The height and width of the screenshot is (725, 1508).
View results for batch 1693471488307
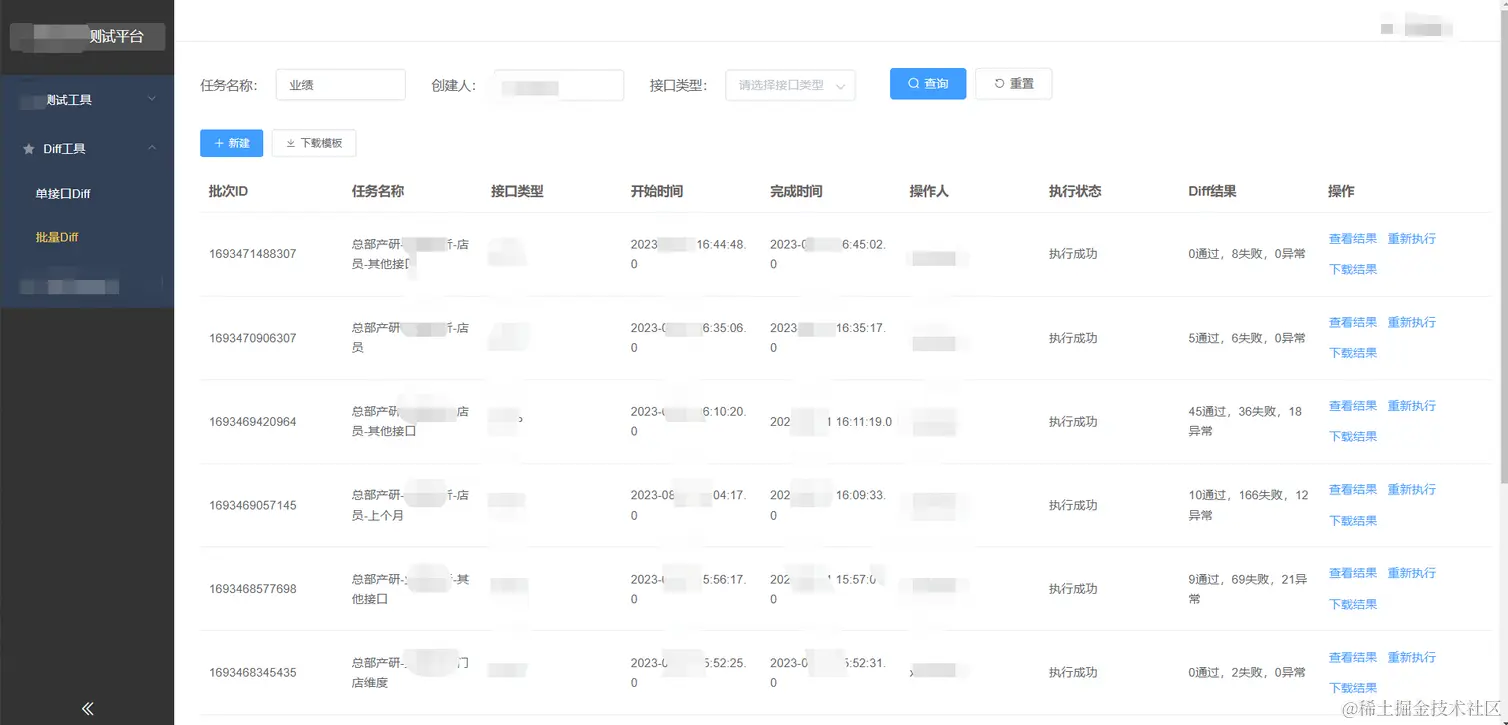pyautogui.click(x=1352, y=239)
